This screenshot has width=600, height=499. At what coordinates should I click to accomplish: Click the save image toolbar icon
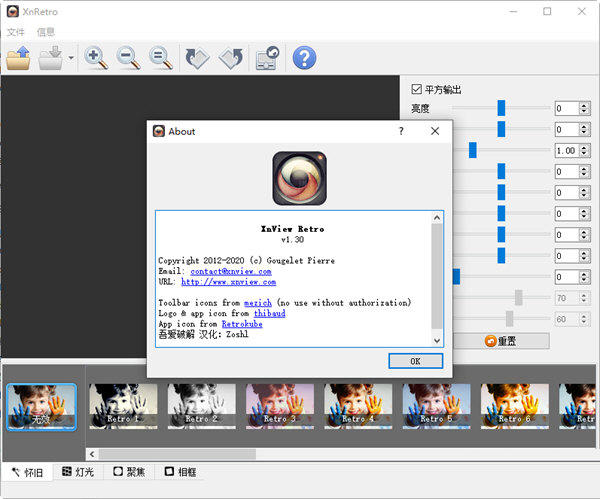point(52,58)
